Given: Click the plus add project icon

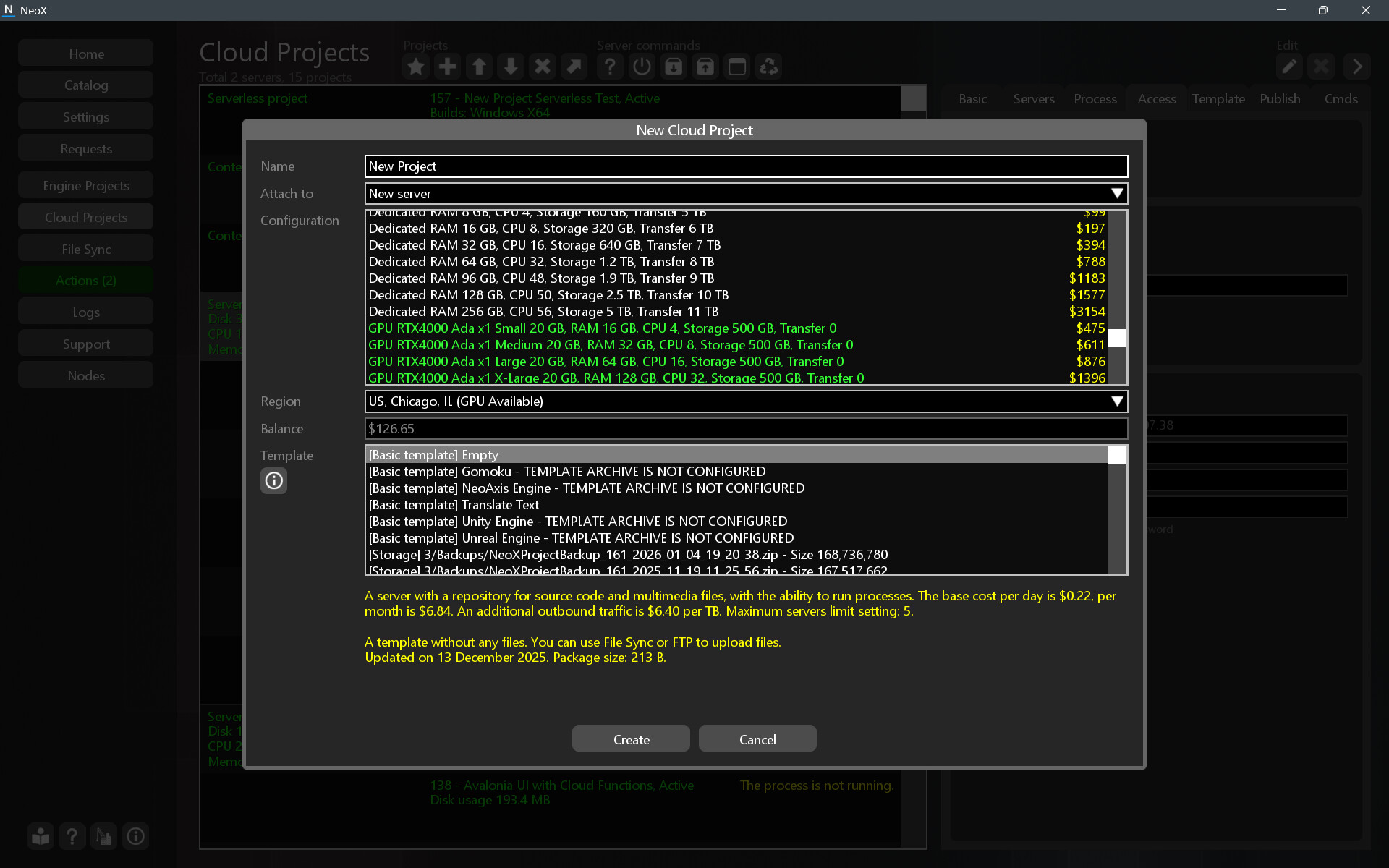Looking at the screenshot, I should [447, 67].
